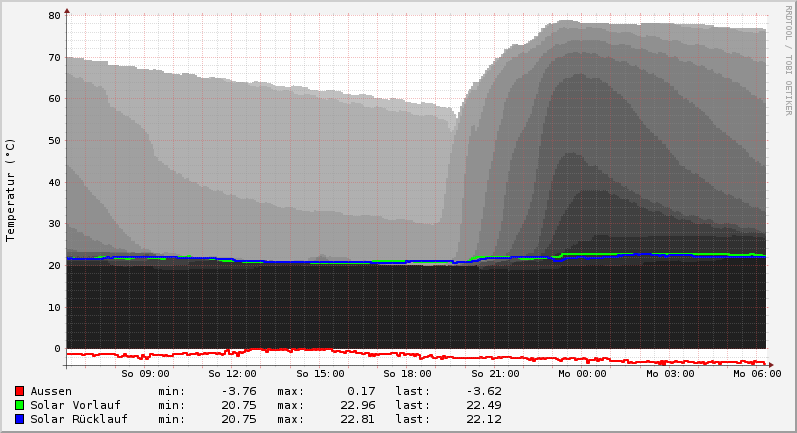Click the Mo 00:00 time axis label

[x=582, y=373]
